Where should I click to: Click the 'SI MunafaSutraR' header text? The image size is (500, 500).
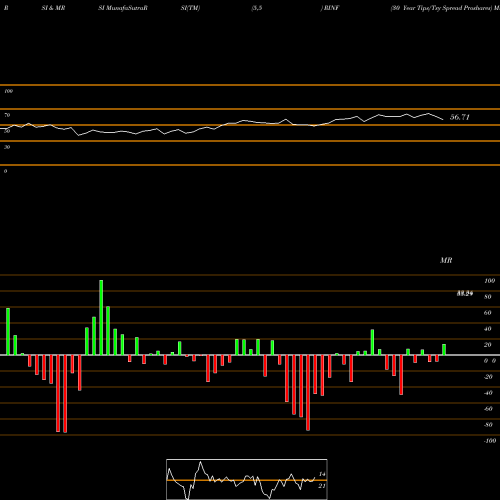coord(123,8)
